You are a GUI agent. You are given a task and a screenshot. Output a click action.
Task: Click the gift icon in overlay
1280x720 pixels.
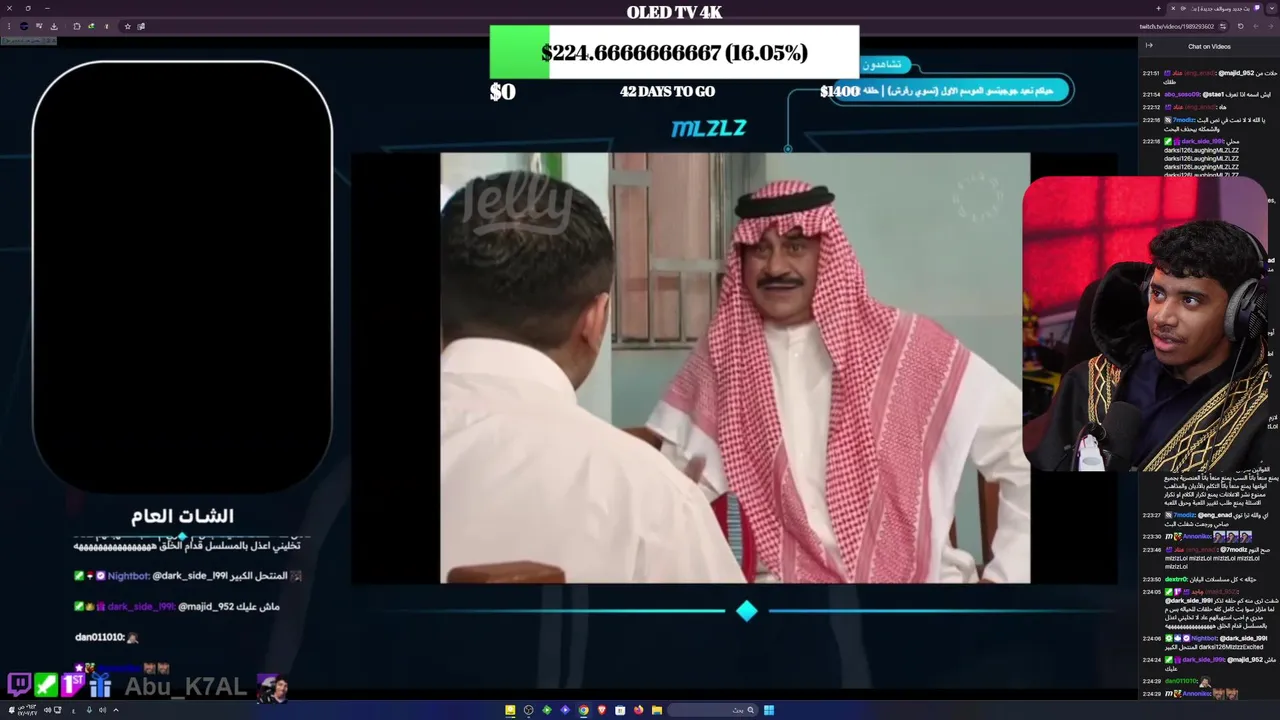100,685
